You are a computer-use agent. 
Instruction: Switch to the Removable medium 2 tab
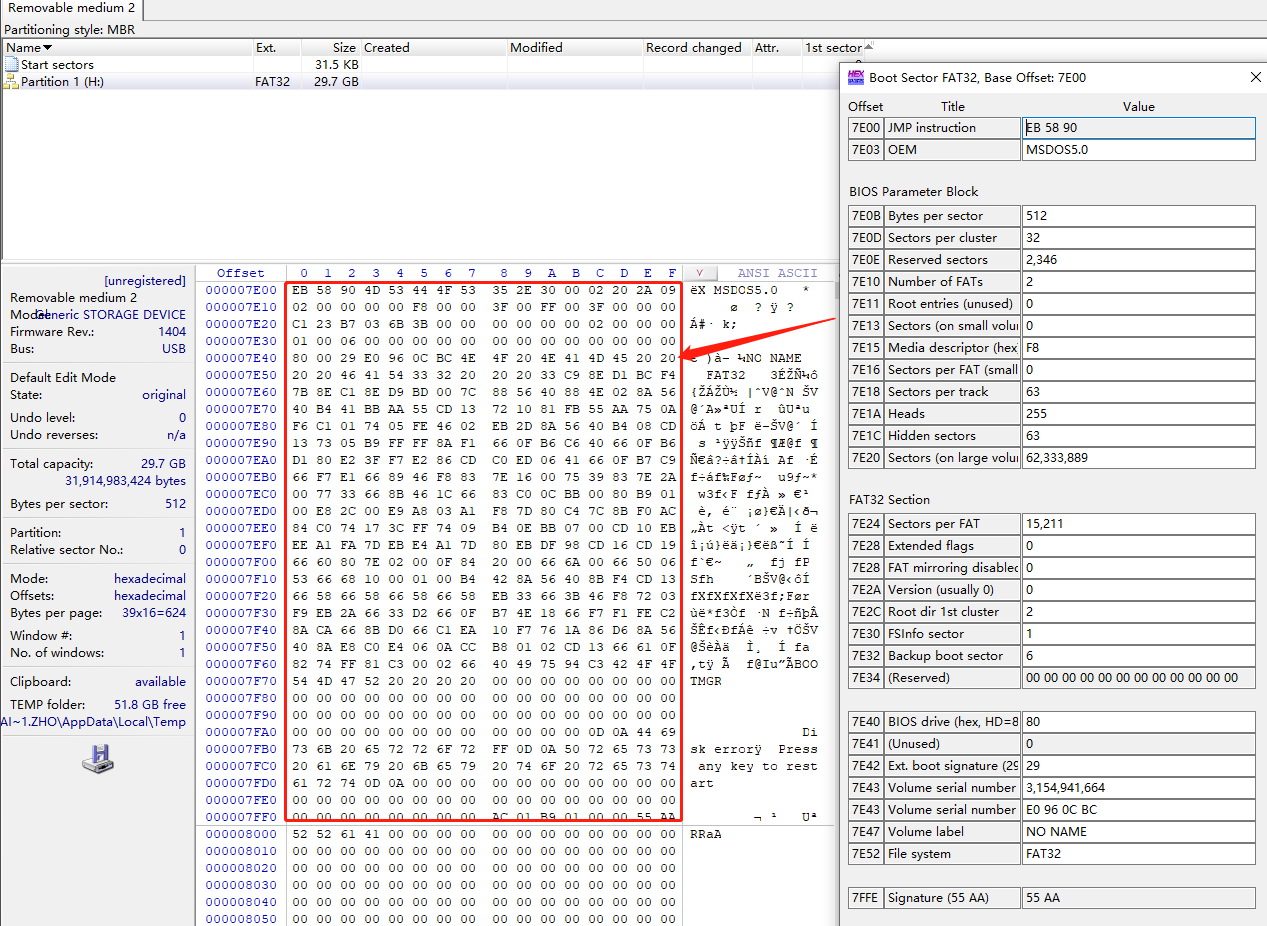point(70,8)
